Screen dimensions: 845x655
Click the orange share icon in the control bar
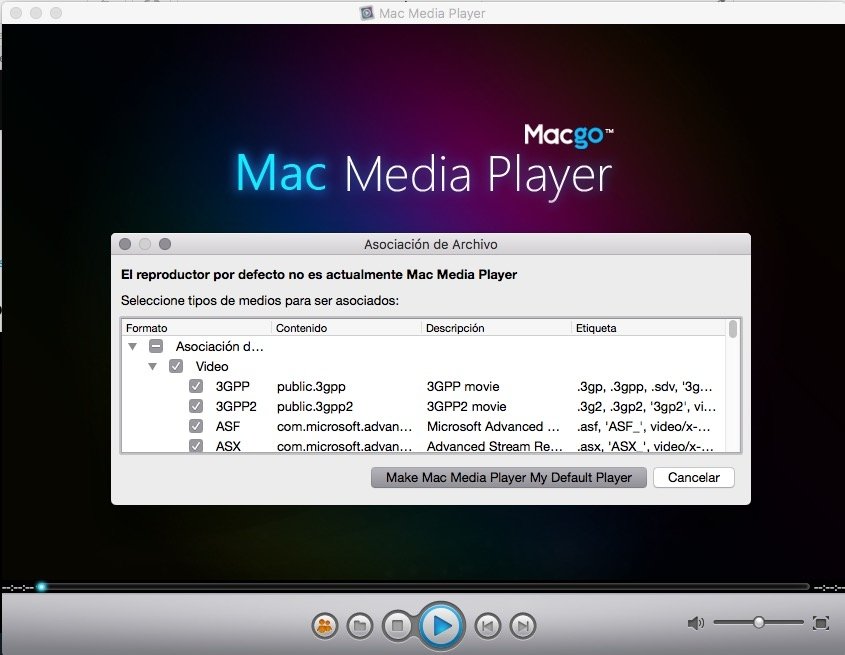324,626
